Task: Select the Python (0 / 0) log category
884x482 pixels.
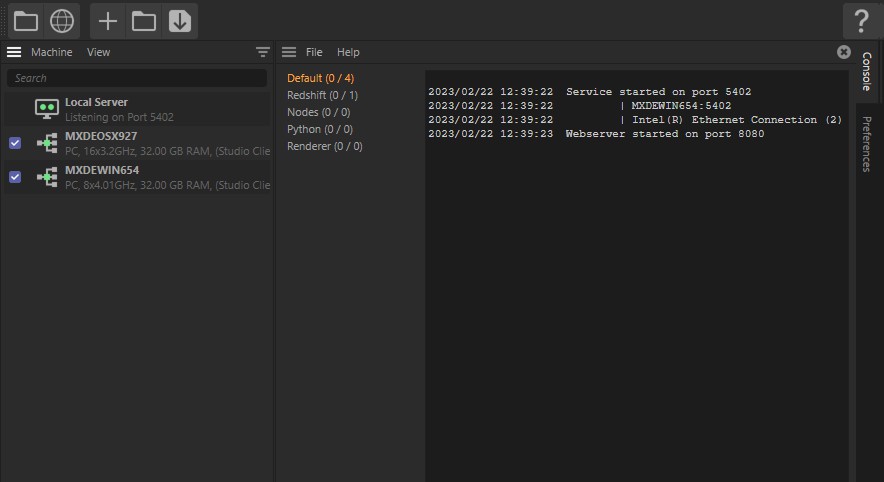Action: tap(320, 129)
